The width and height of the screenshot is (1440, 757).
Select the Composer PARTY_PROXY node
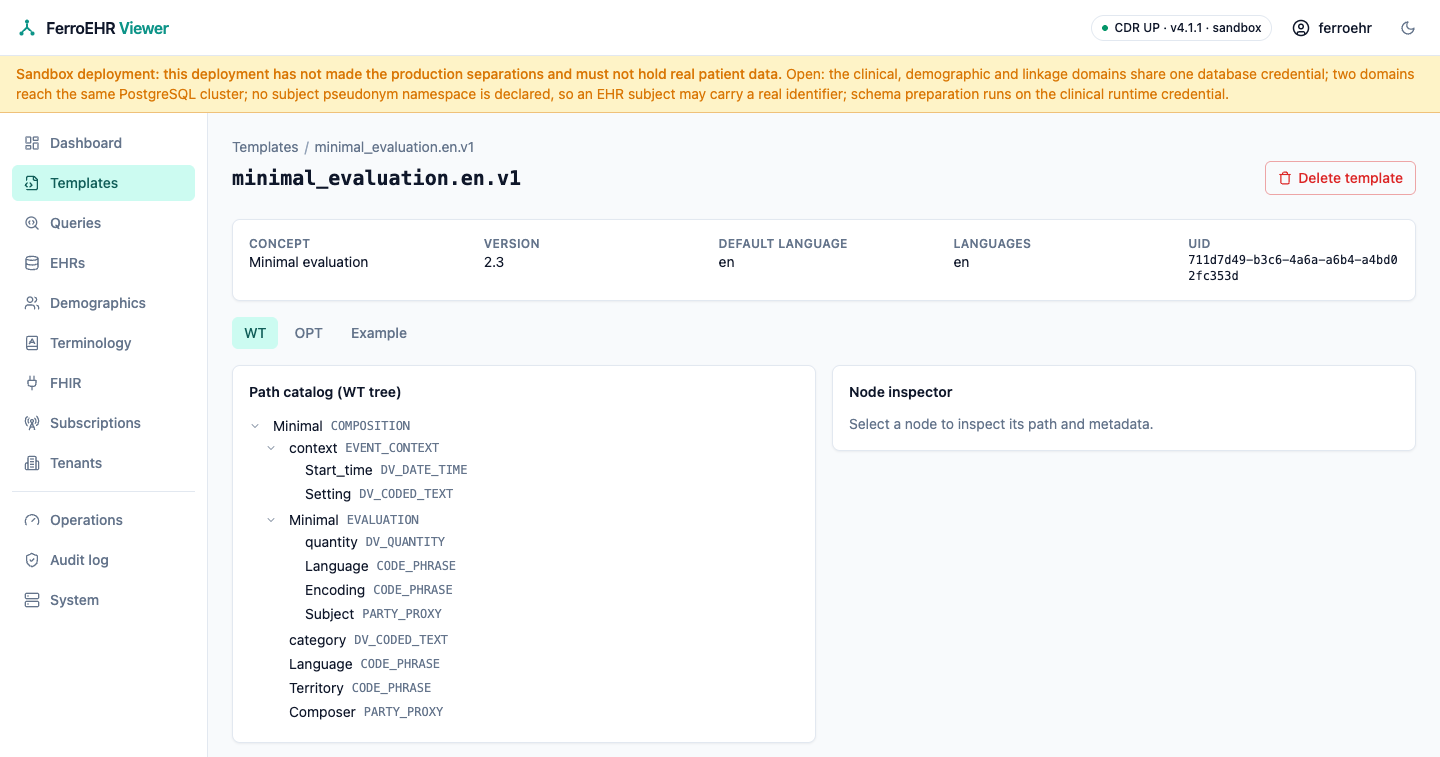[366, 712]
